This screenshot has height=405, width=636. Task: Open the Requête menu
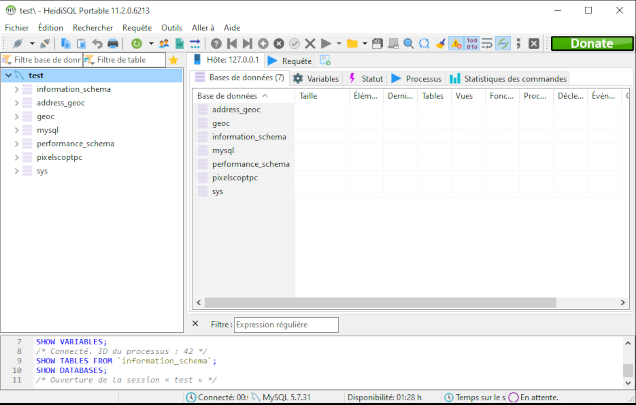coord(137,28)
